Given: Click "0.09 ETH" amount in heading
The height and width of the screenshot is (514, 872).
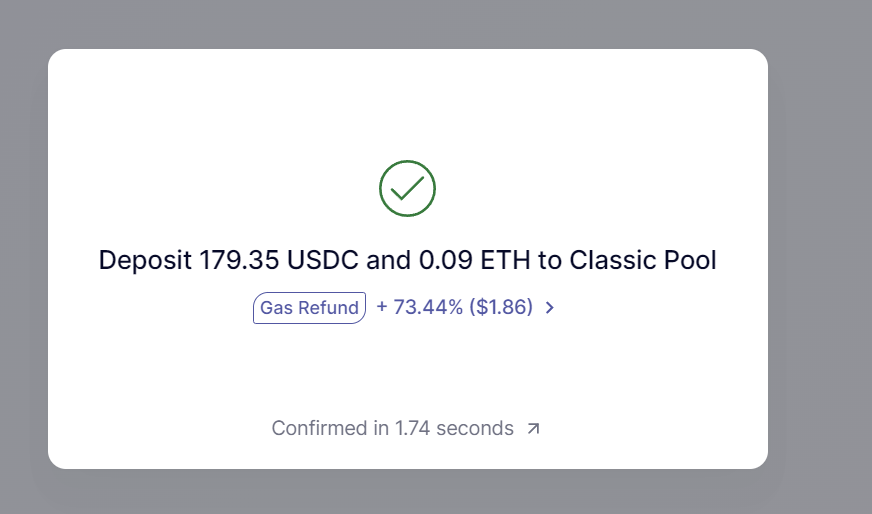Looking at the screenshot, I should point(474,260).
